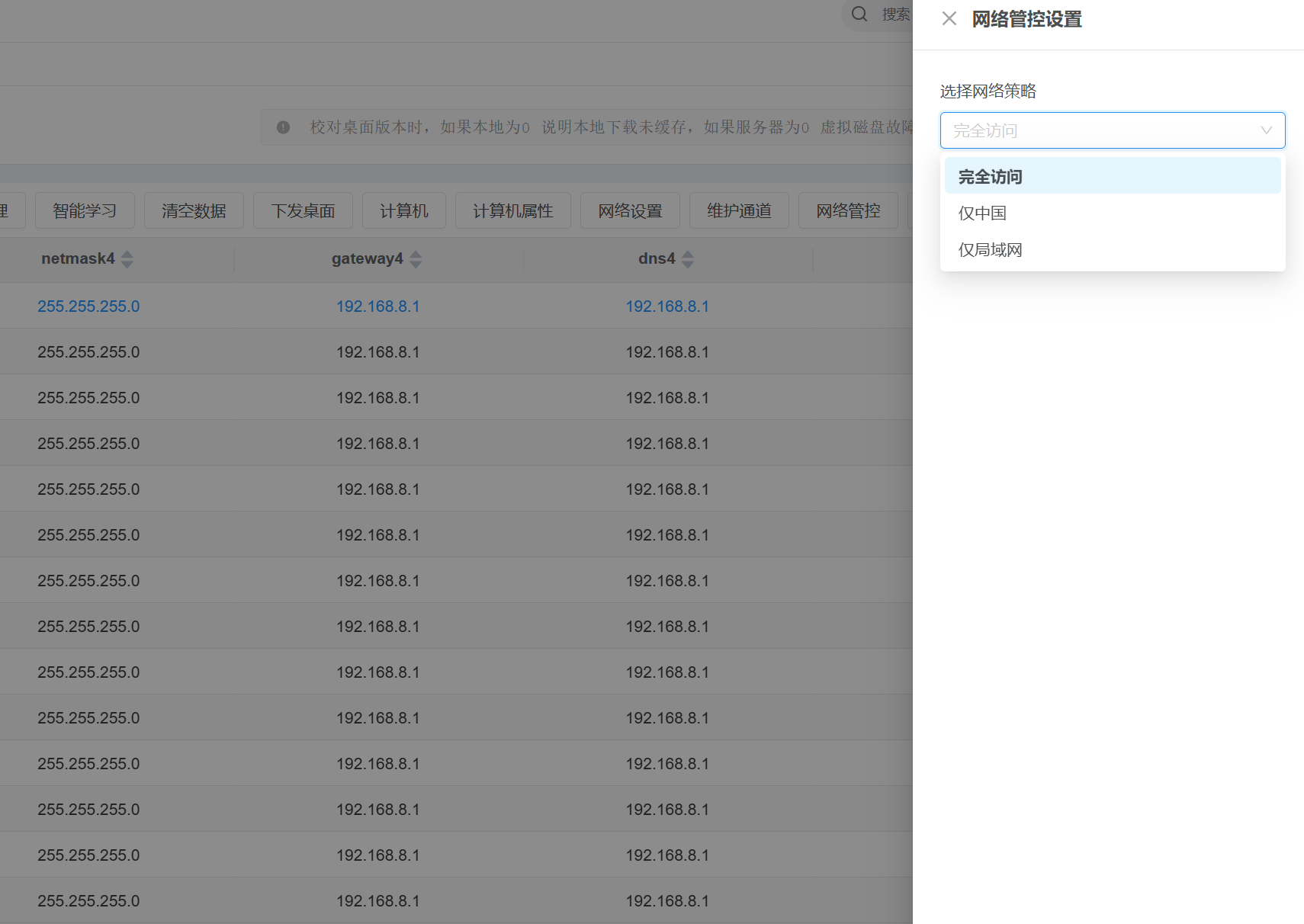Sort by gateway4 column arrows
The width and height of the screenshot is (1304, 924).
416,259
